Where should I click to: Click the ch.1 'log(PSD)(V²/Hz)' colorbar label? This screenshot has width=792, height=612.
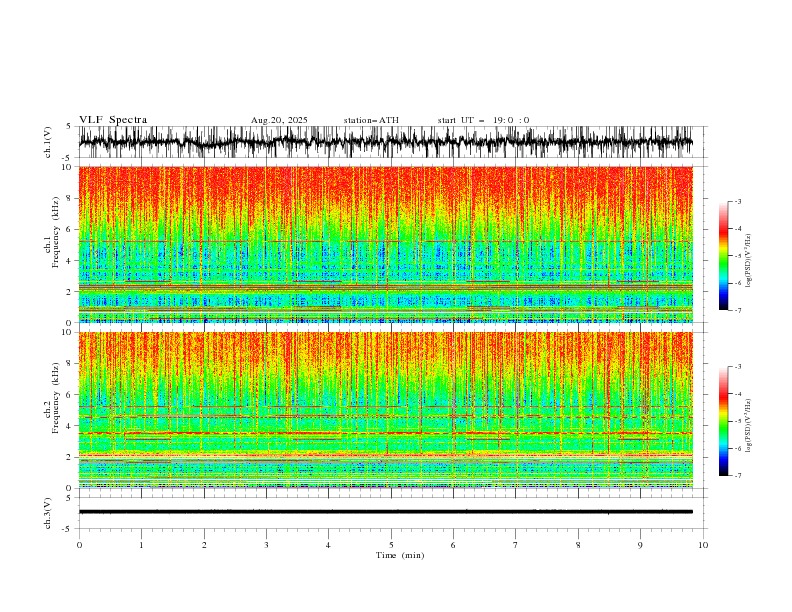point(749,261)
